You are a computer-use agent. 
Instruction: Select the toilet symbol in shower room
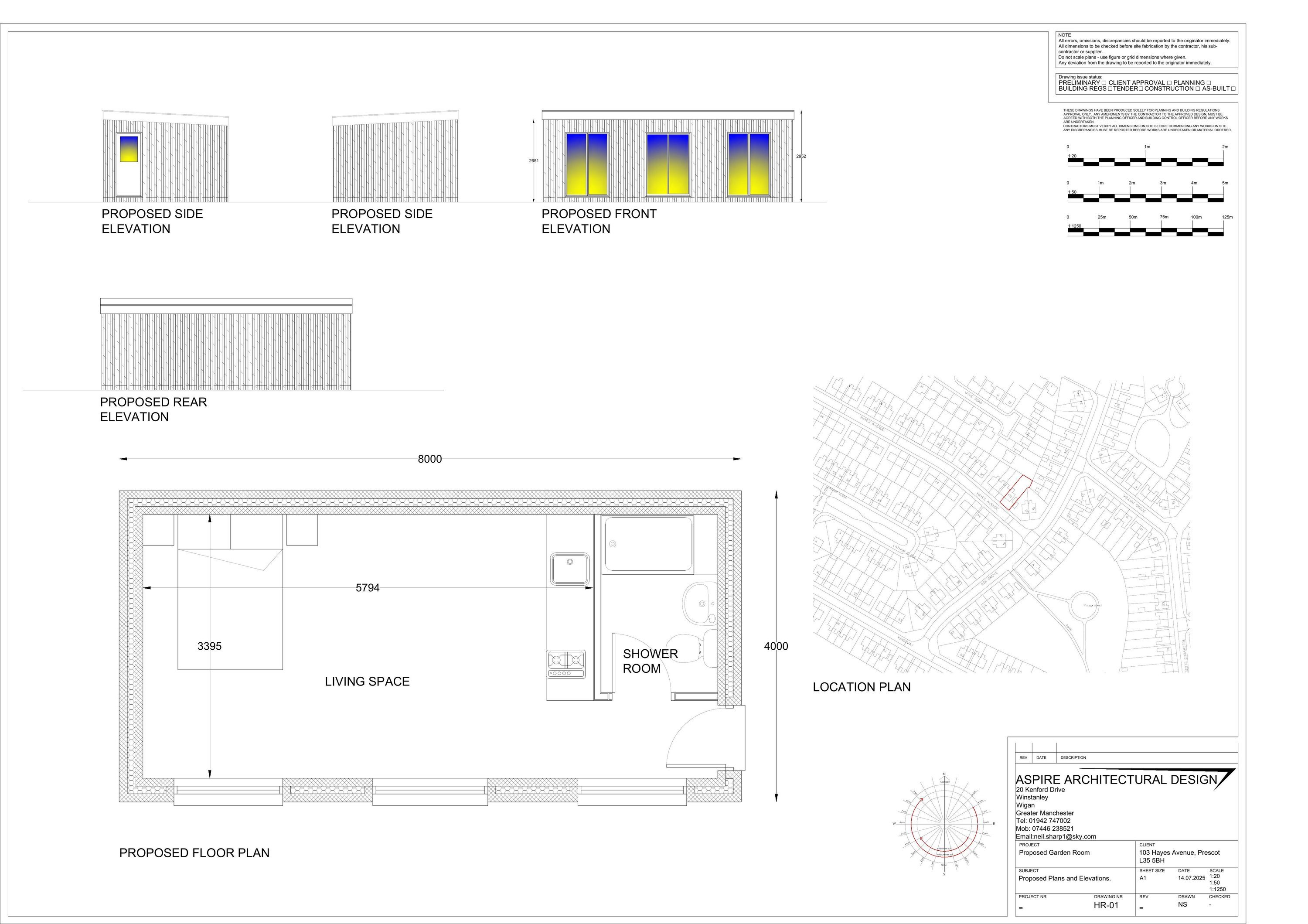pyautogui.click(x=691, y=648)
